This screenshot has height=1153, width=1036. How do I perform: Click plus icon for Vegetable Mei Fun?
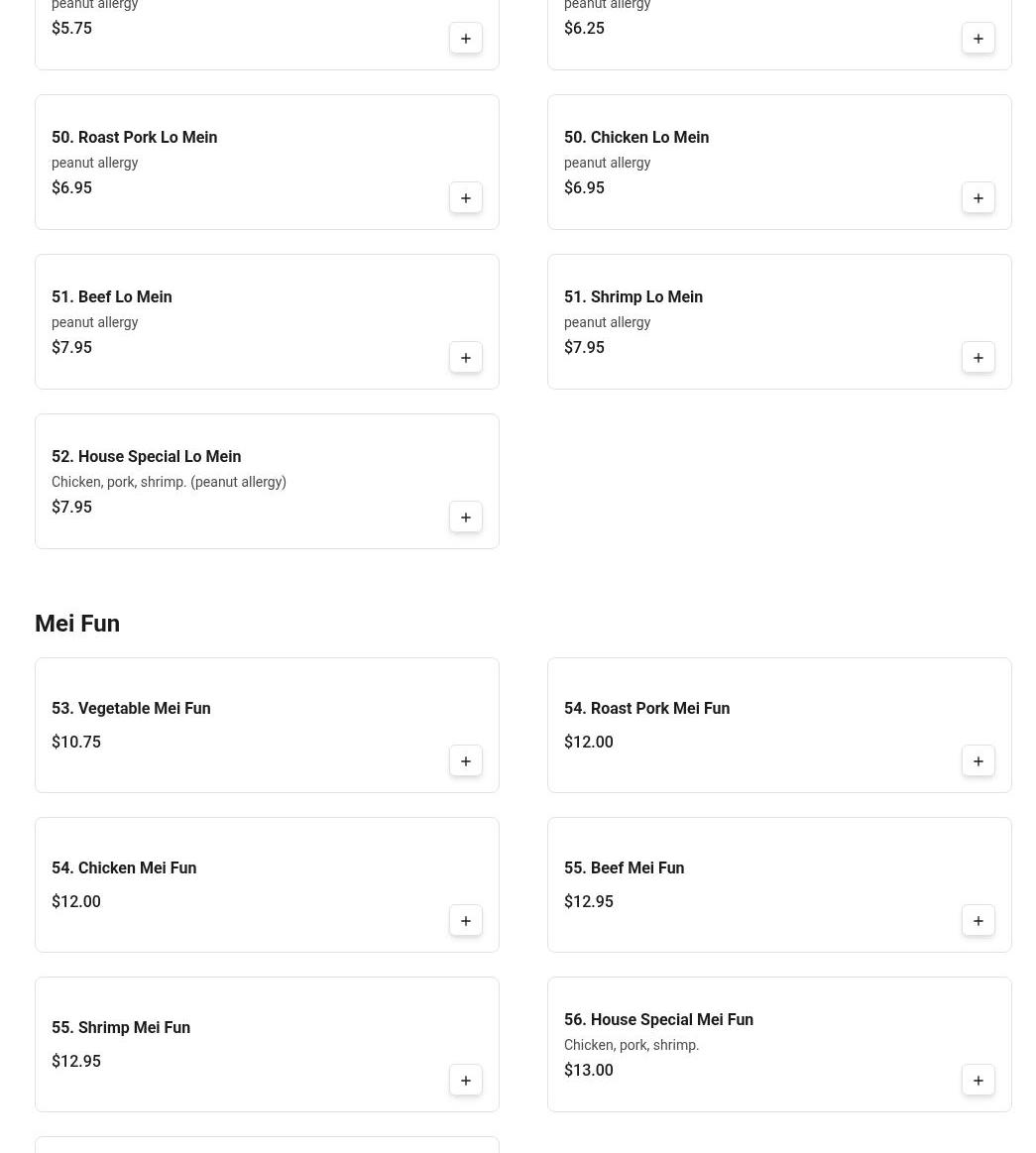pos(466,761)
